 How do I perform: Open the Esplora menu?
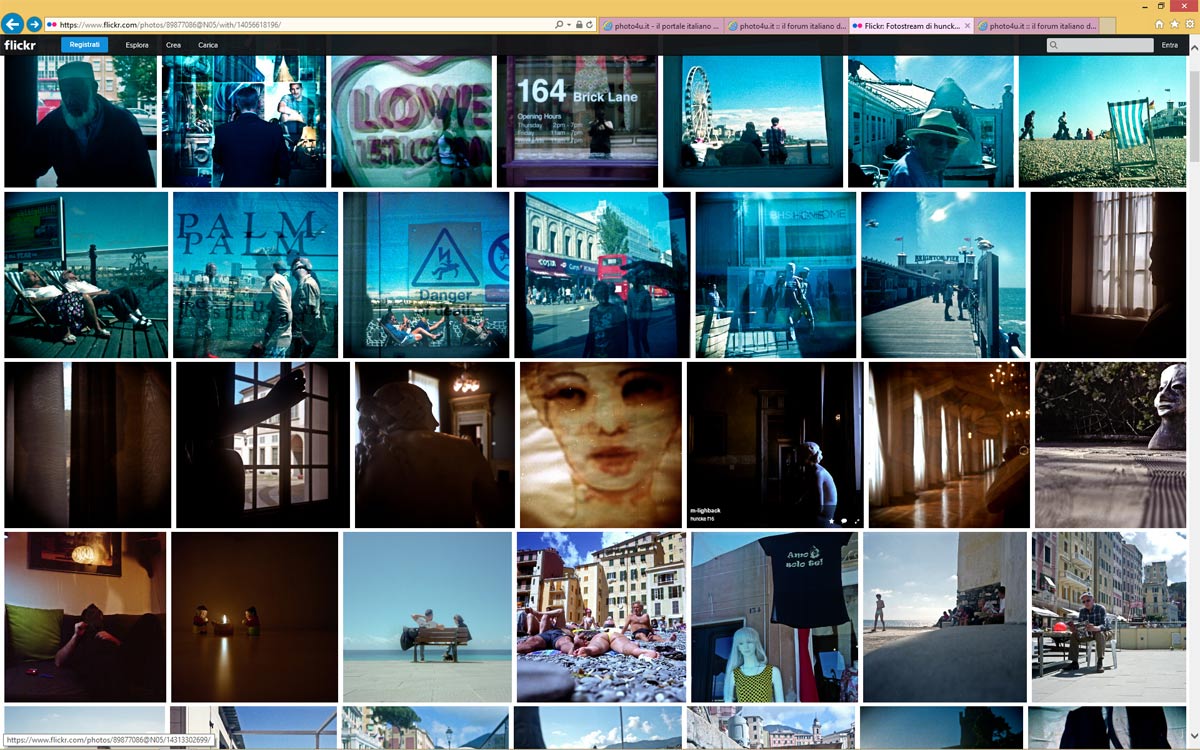pyautogui.click(x=137, y=45)
